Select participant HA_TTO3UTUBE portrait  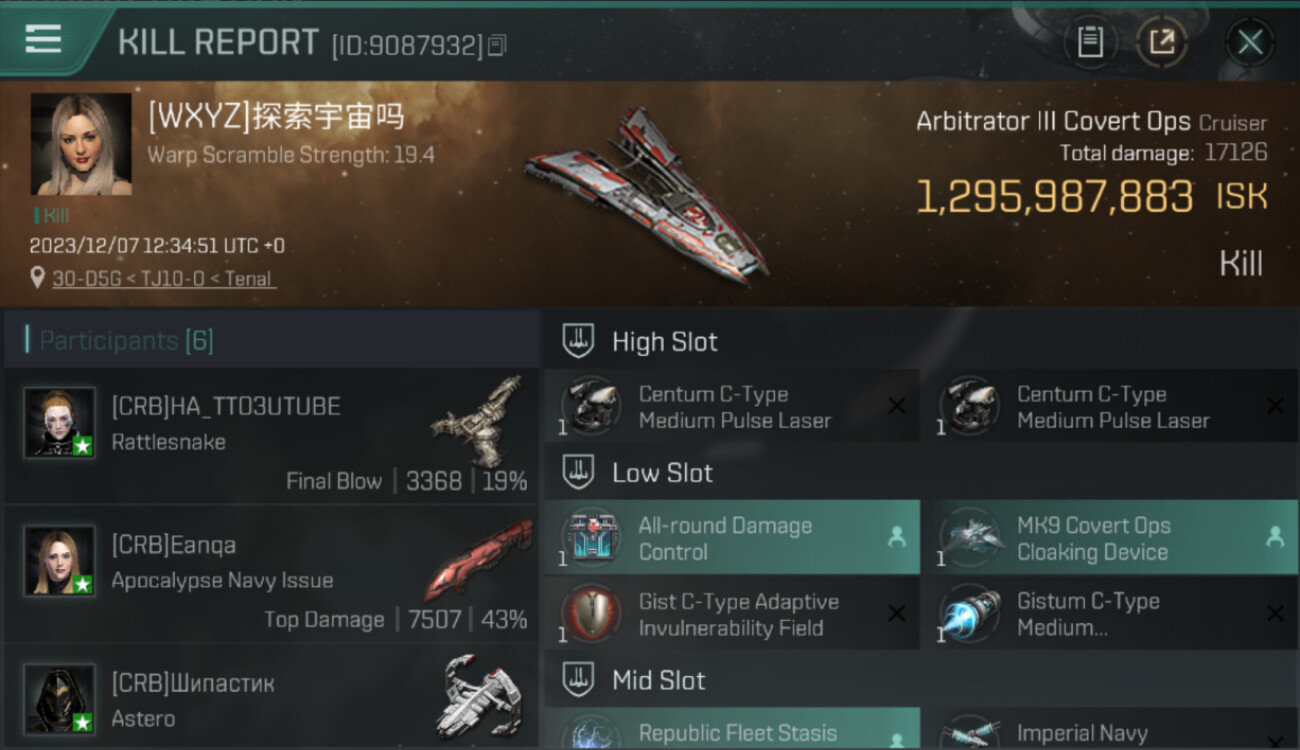click(x=60, y=422)
